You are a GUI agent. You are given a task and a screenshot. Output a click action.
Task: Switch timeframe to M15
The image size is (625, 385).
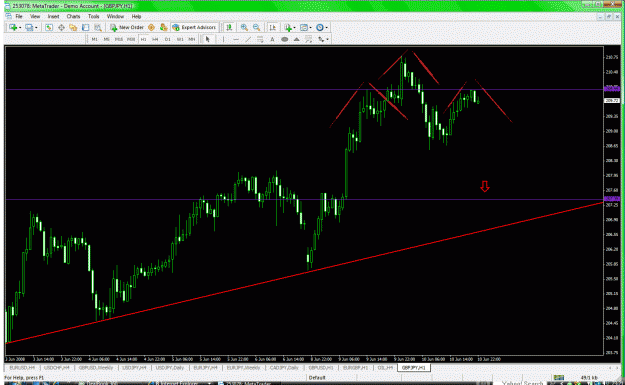[x=119, y=39]
